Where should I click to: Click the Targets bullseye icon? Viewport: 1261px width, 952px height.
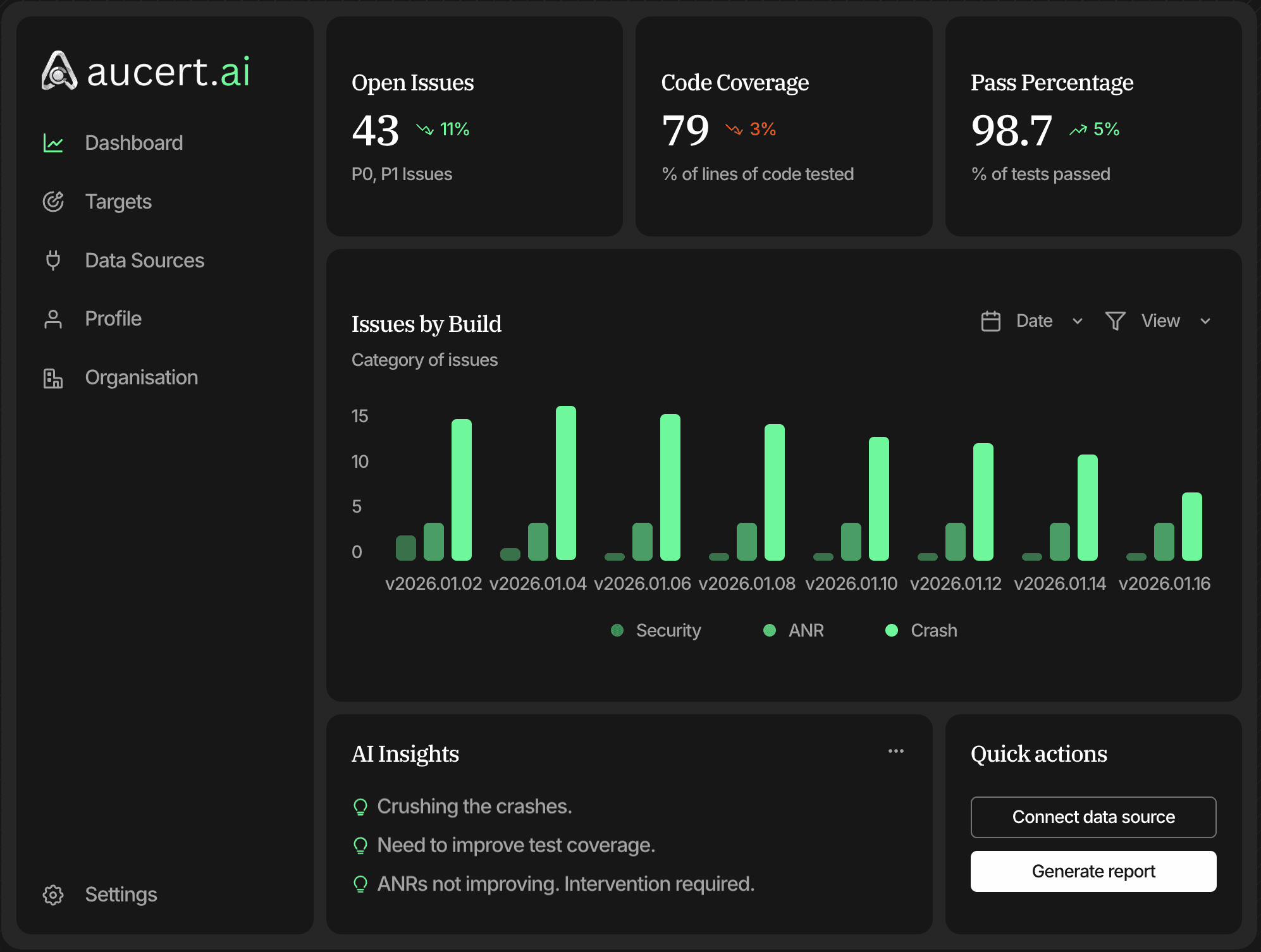click(53, 202)
